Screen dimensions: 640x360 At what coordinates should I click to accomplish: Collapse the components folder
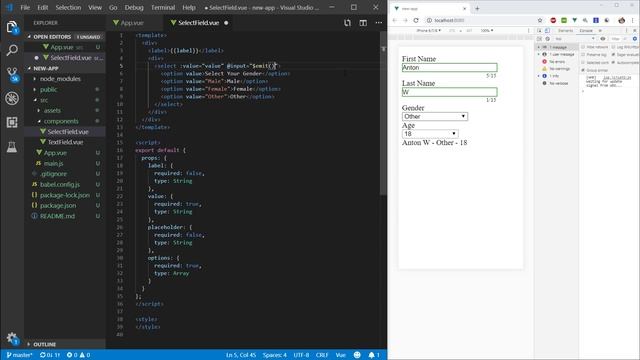pos(61,121)
